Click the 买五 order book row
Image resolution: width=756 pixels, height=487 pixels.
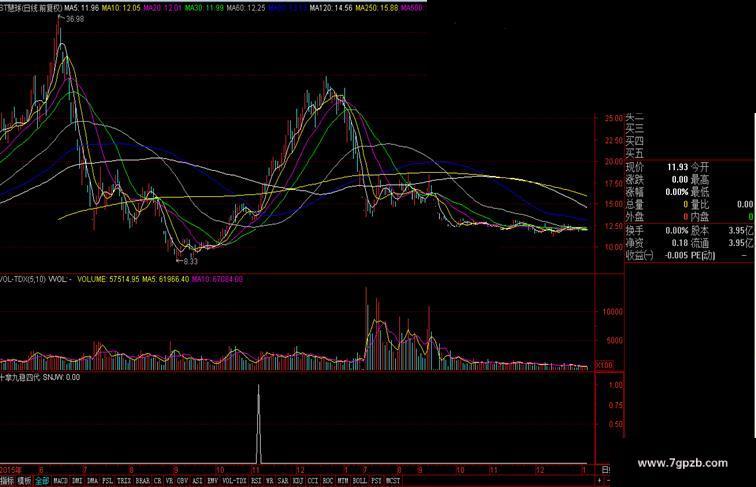pos(634,154)
